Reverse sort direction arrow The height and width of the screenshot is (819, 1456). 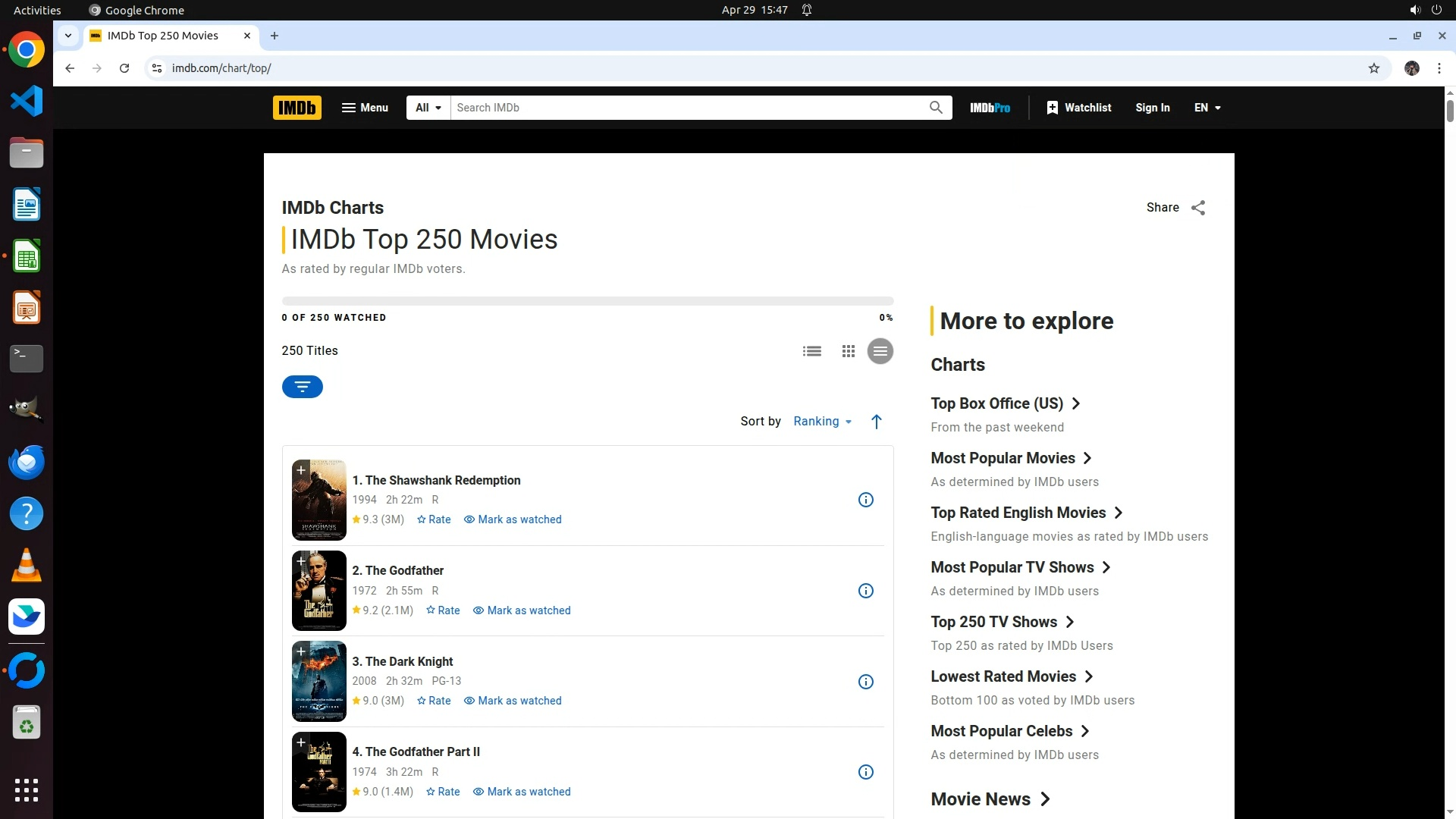[x=876, y=422]
